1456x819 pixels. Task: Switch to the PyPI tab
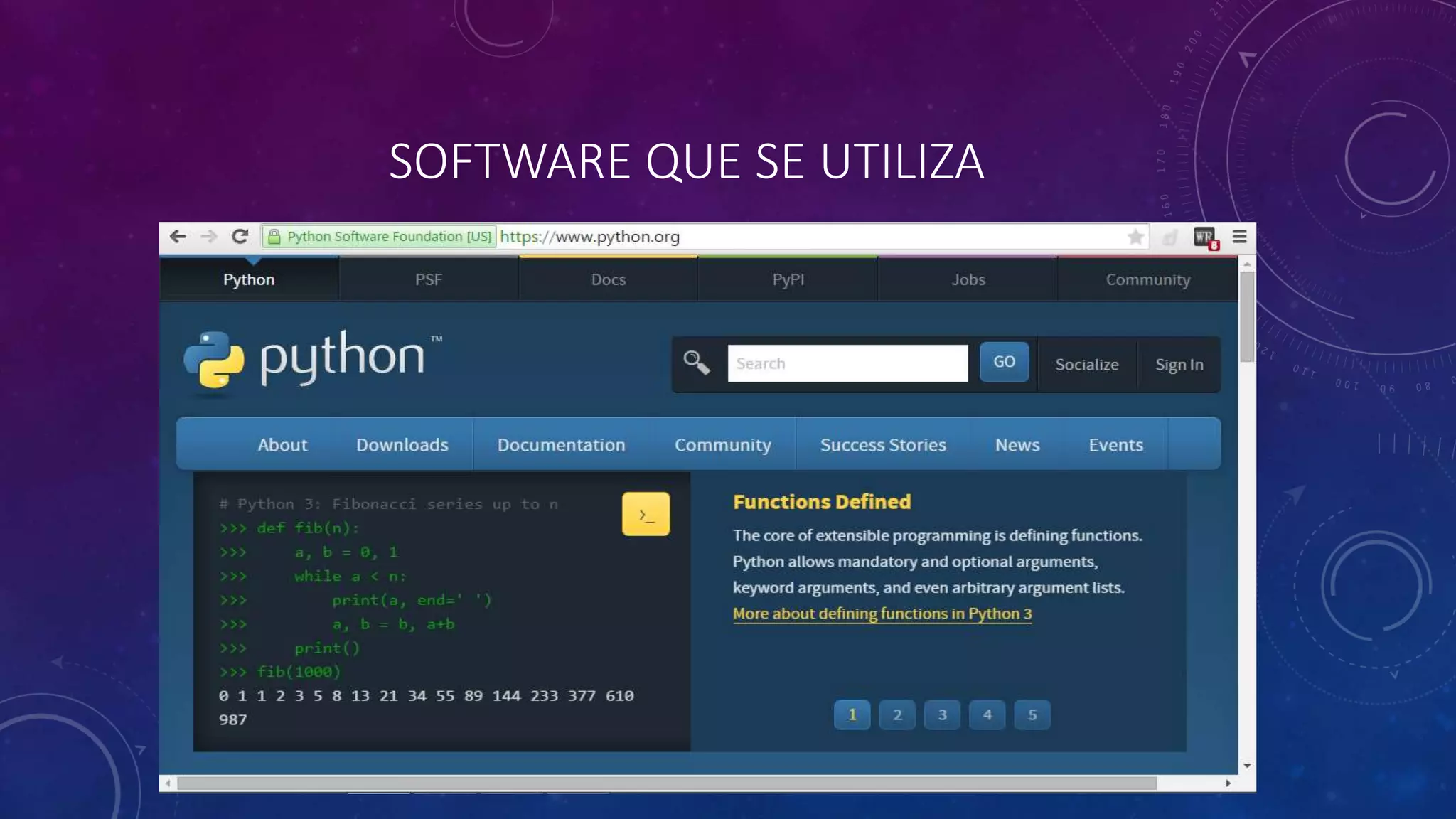click(x=788, y=279)
